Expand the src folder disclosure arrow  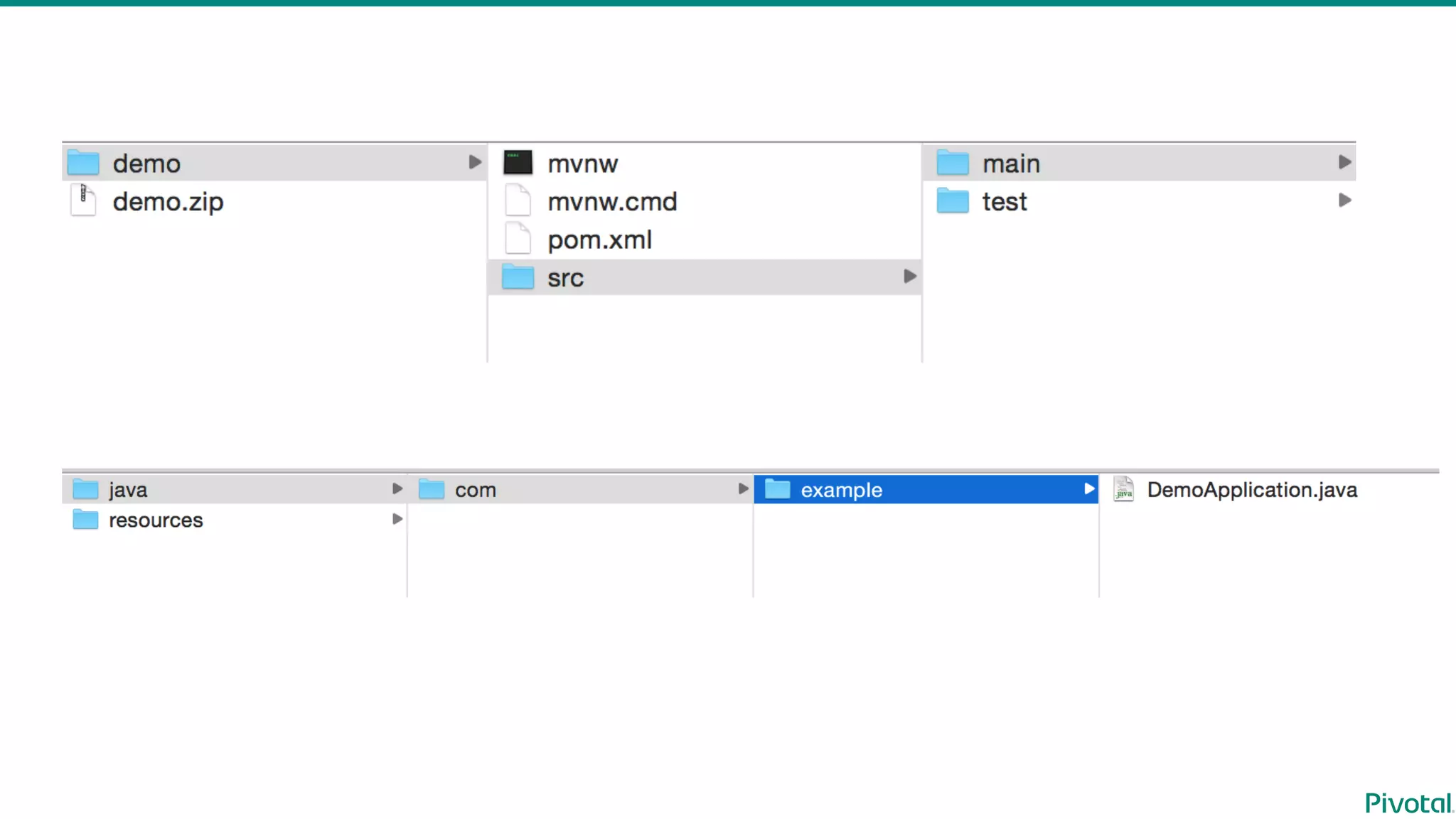click(910, 276)
